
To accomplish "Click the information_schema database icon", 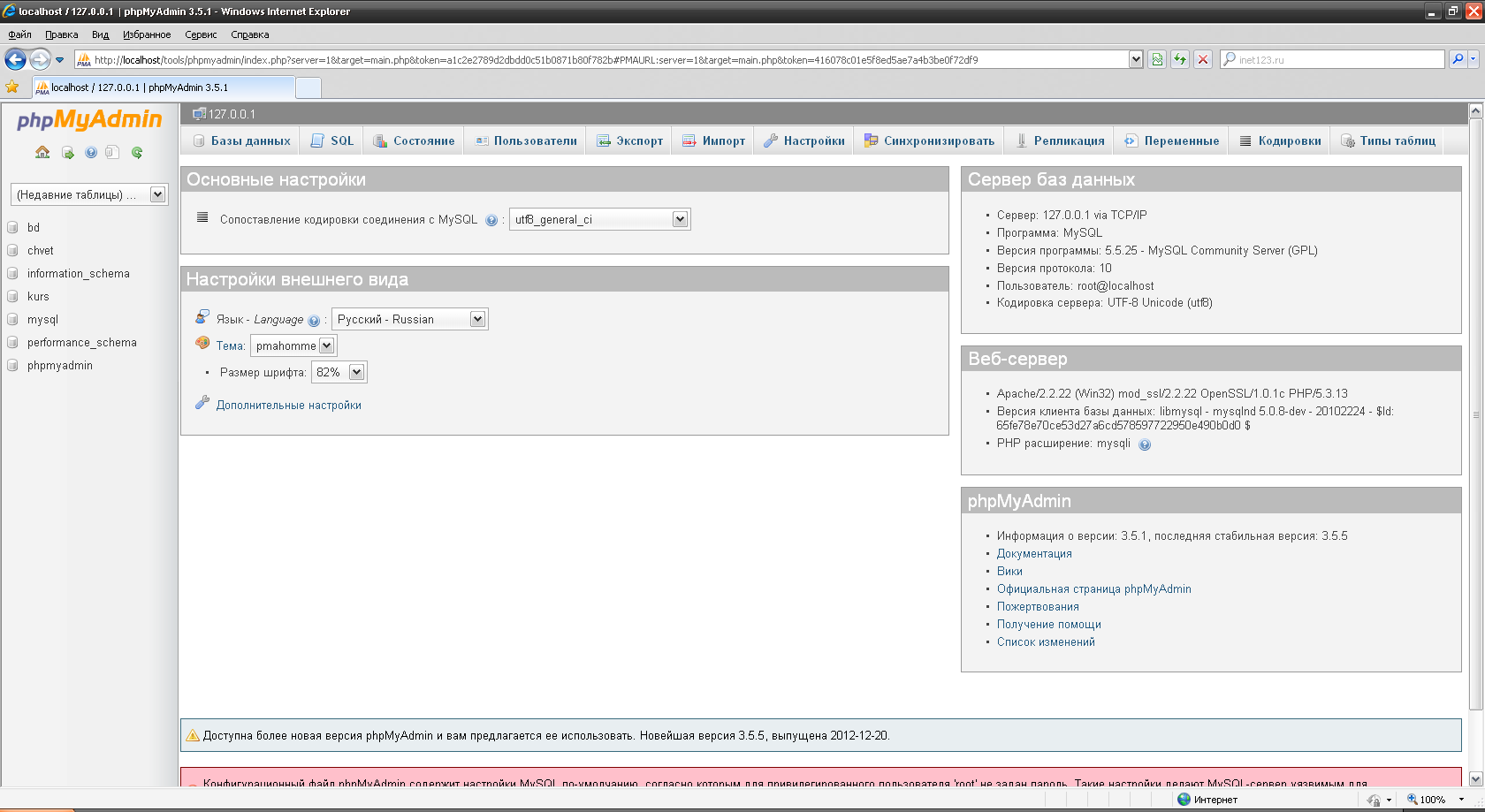I will click(x=12, y=273).
